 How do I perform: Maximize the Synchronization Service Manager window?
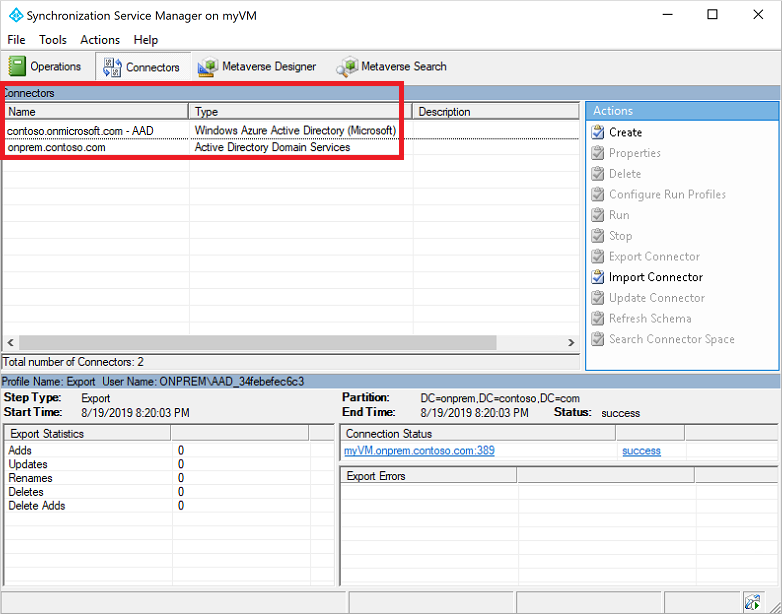[x=713, y=14]
